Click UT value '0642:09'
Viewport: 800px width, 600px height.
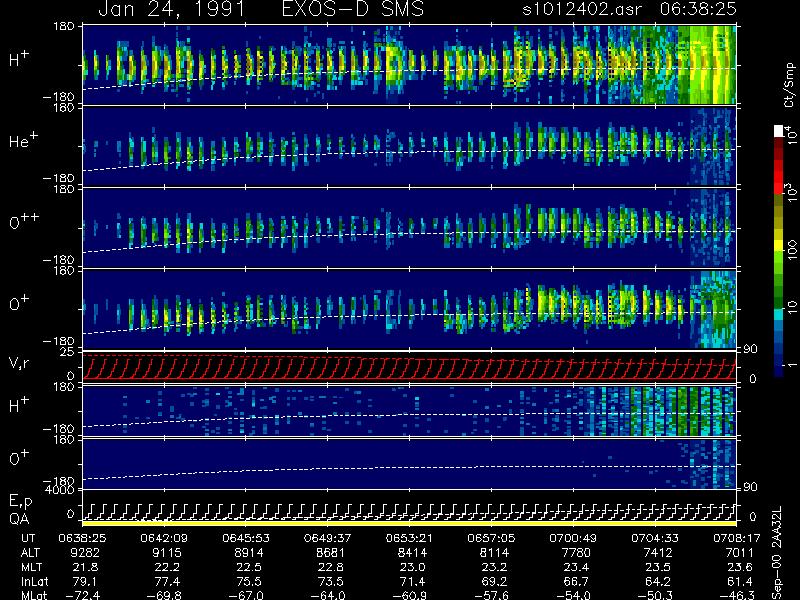pos(165,538)
